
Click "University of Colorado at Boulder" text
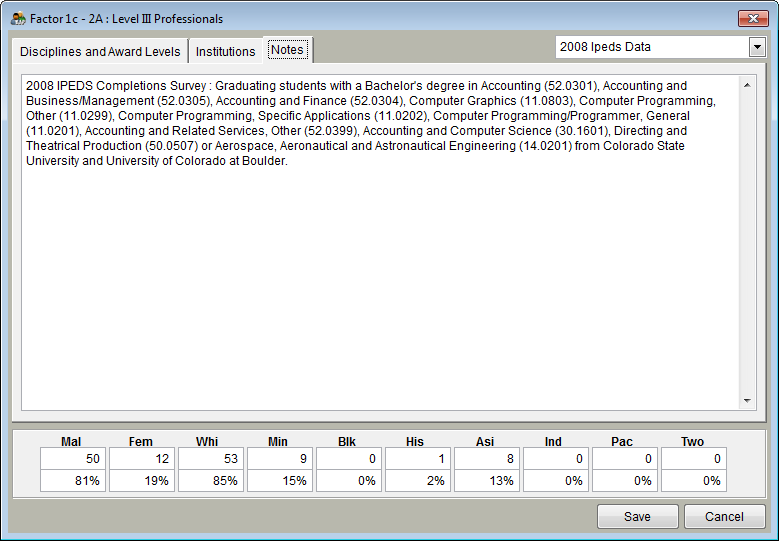pyautogui.click(x=196, y=161)
